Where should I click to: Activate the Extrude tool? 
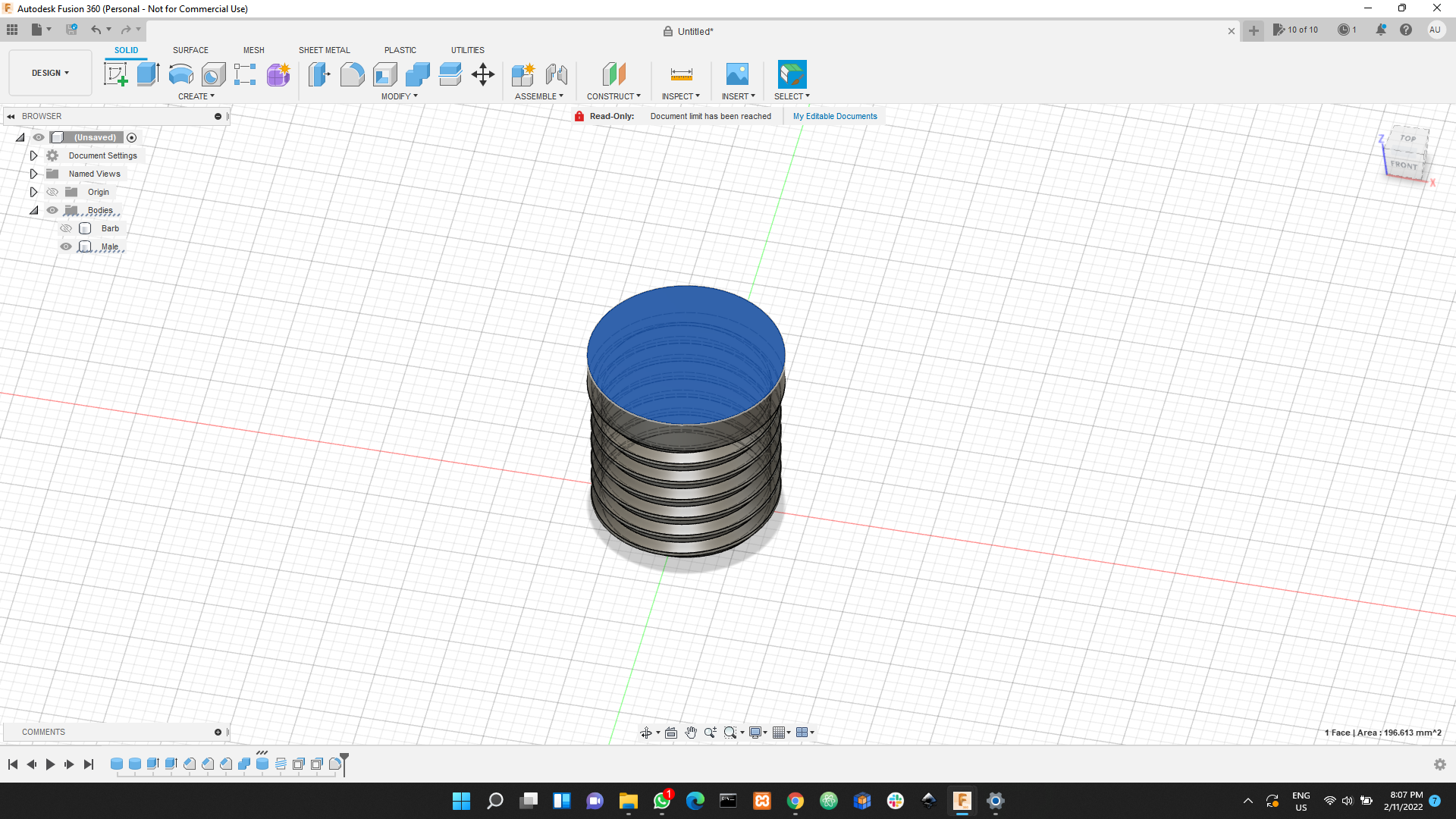[146, 74]
